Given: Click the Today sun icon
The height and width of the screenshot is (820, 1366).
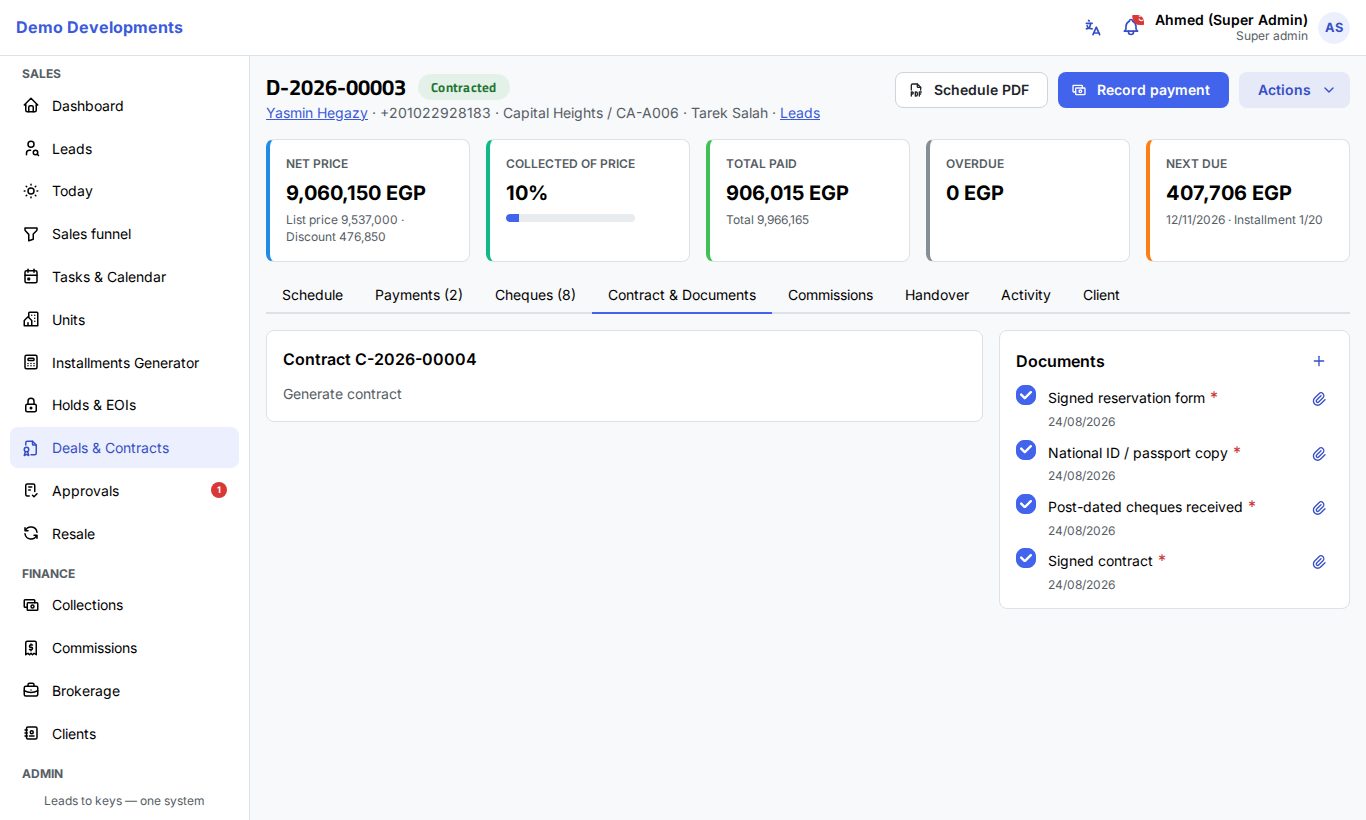Looking at the screenshot, I should pyautogui.click(x=31, y=191).
